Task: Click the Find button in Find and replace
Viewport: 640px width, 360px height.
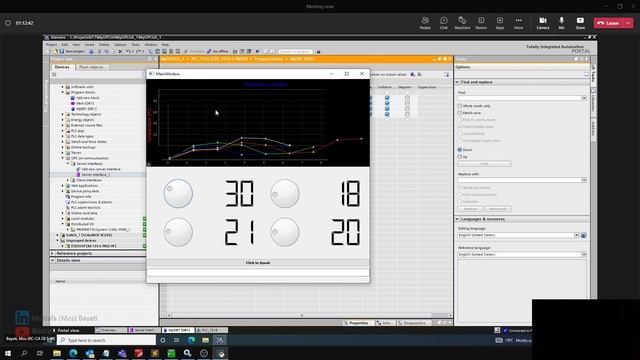Action: click(484, 164)
